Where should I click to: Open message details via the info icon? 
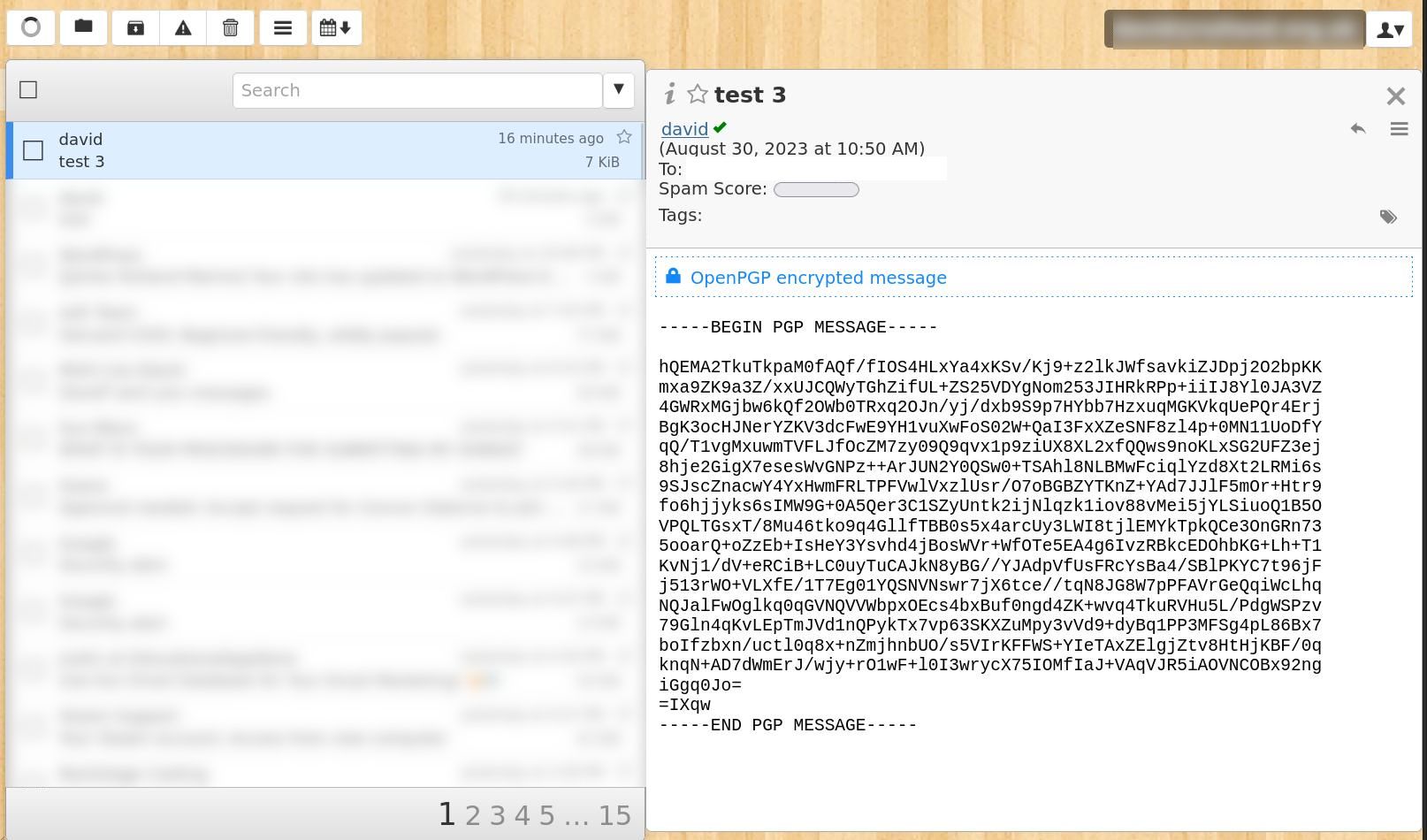671,94
